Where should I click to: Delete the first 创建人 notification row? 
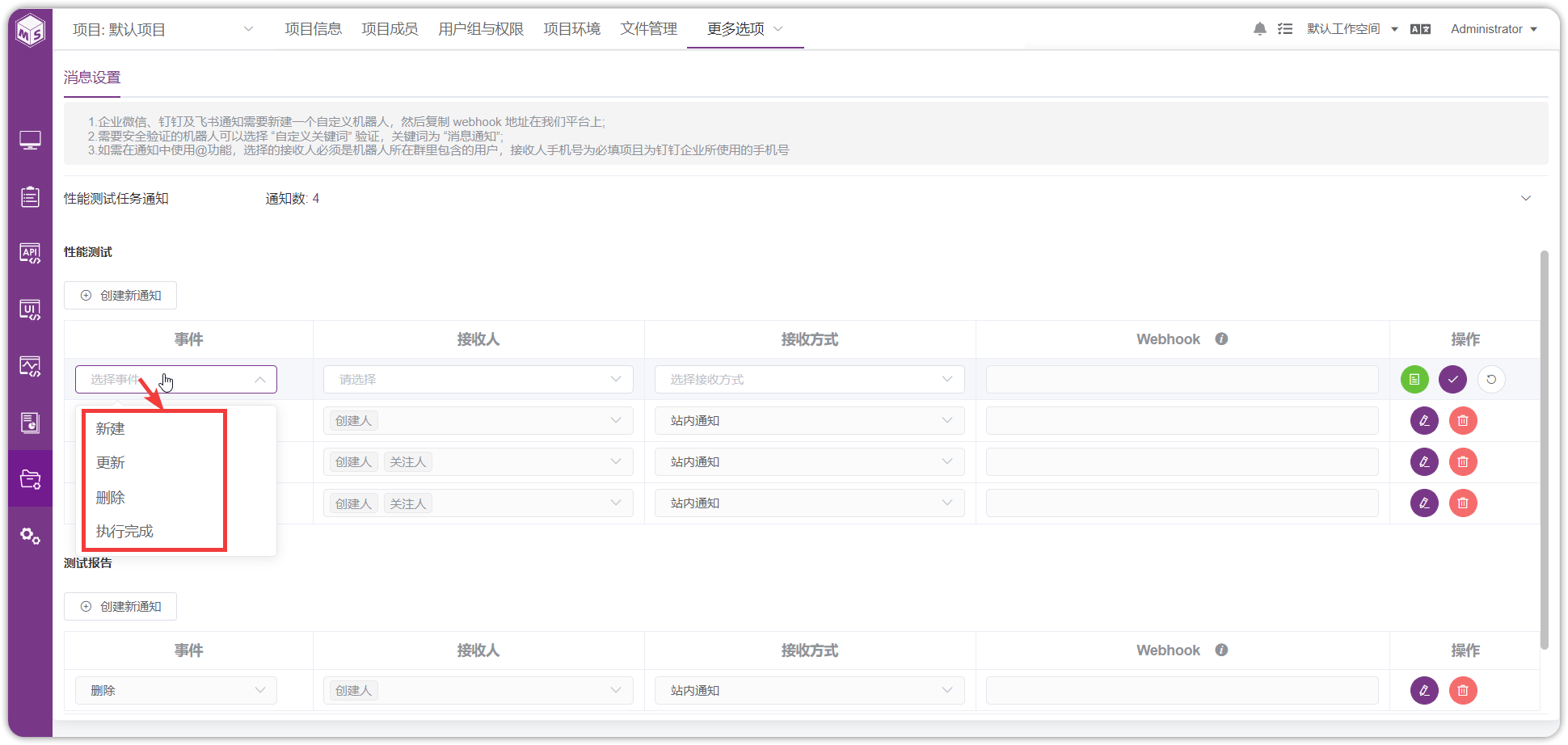pyautogui.click(x=1463, y=421)
